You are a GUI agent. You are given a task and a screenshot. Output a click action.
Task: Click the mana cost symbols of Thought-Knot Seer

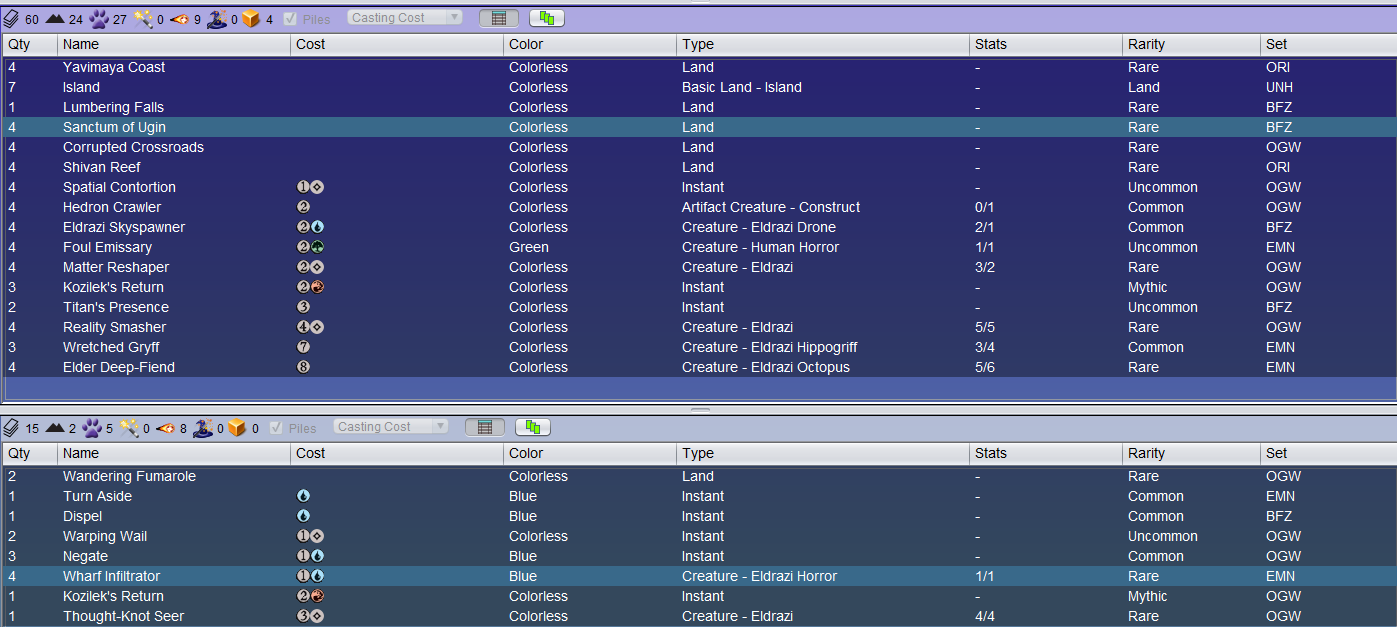310,616
